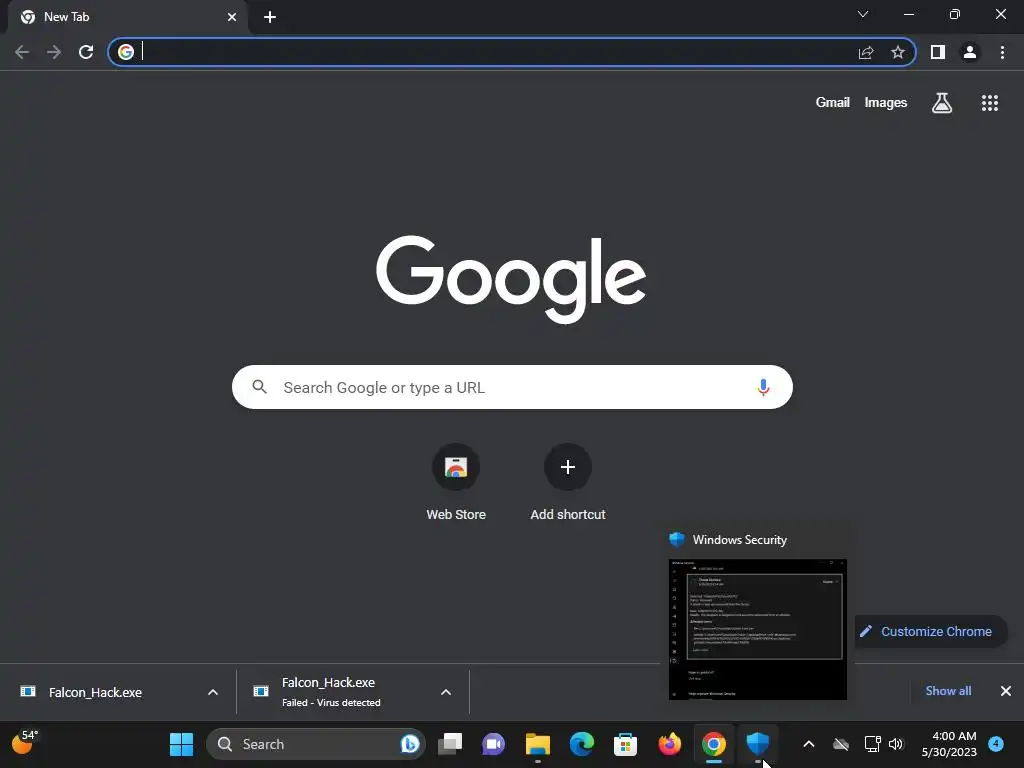Open Chrome three-dot menu
The width and height of the screenshot is (1024, 768).
1002,52
